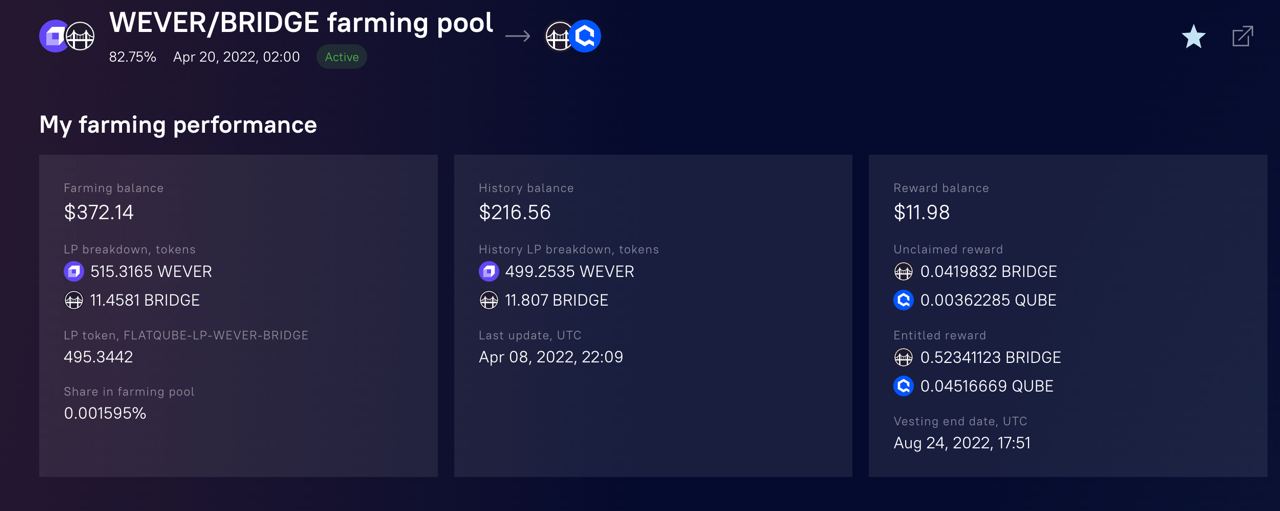Image resolution: width=1280 pixels, height=511 pixels.
Task: Click the $11.98 reward balance value
Action: coord(921,212)
